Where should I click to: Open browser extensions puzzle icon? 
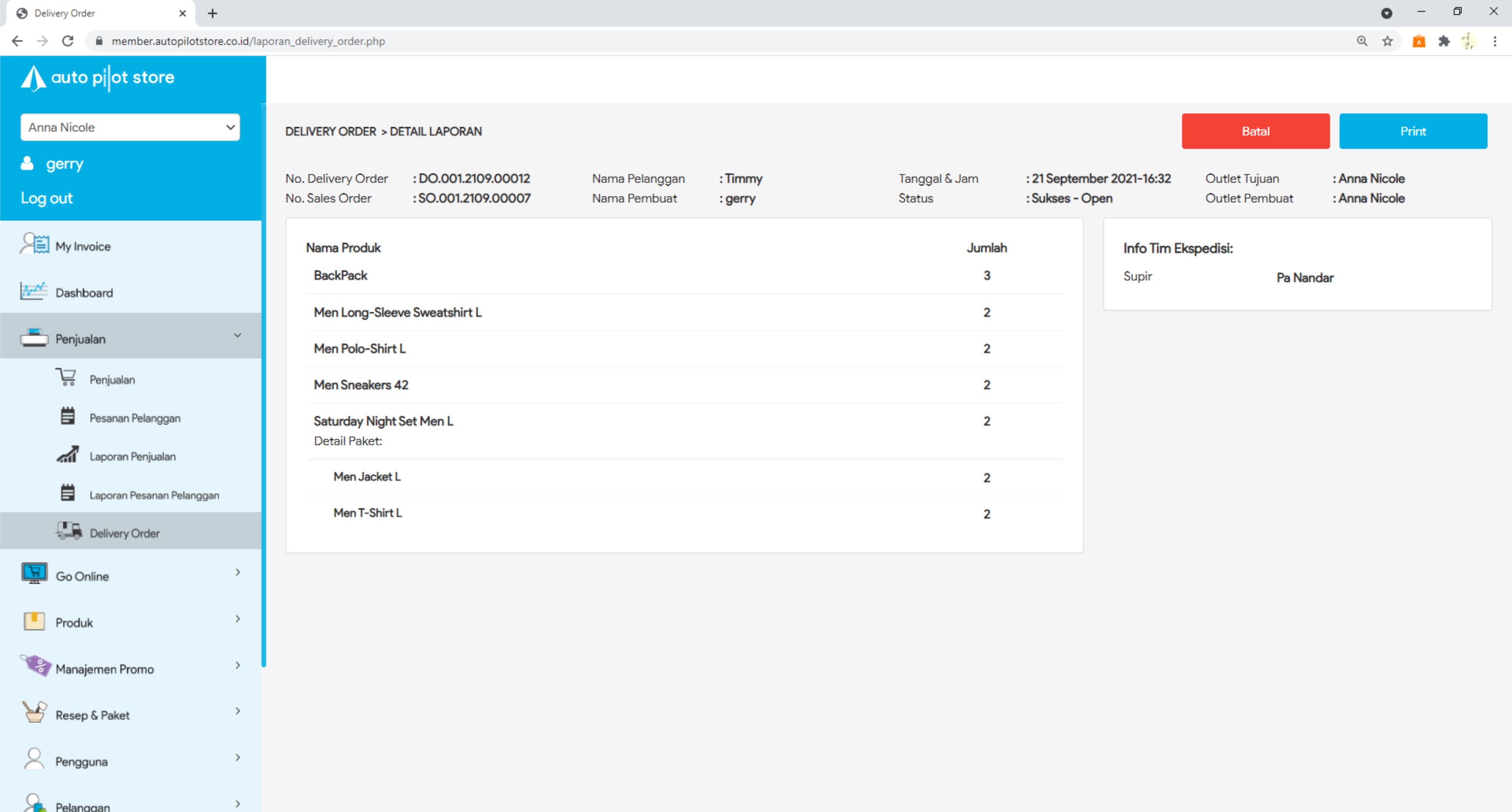tap(1443, 41)
